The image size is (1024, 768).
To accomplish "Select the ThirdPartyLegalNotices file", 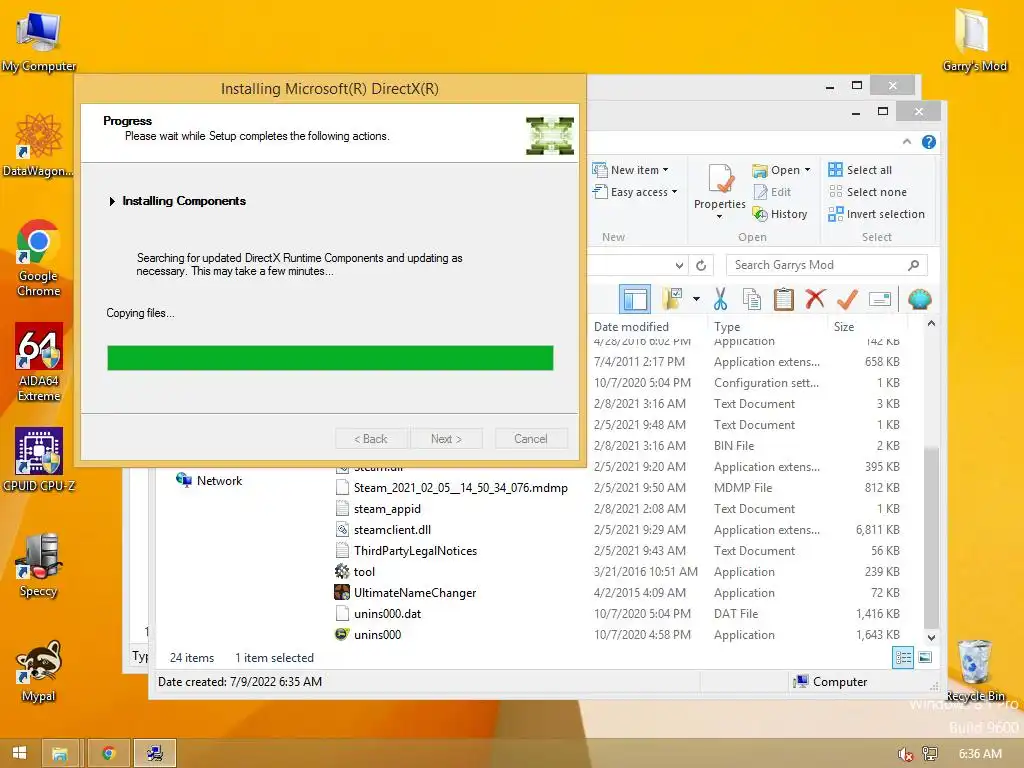I will pyautogui.click(x=406, y=551).
